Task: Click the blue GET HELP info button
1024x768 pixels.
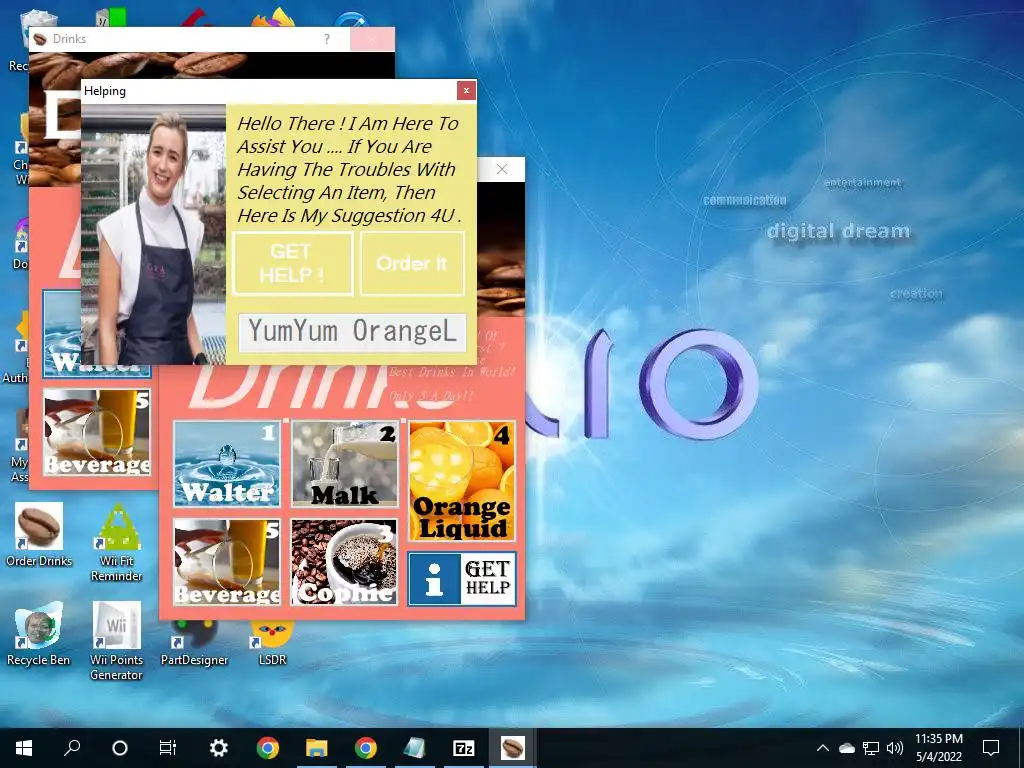Action: pos(462,579)
